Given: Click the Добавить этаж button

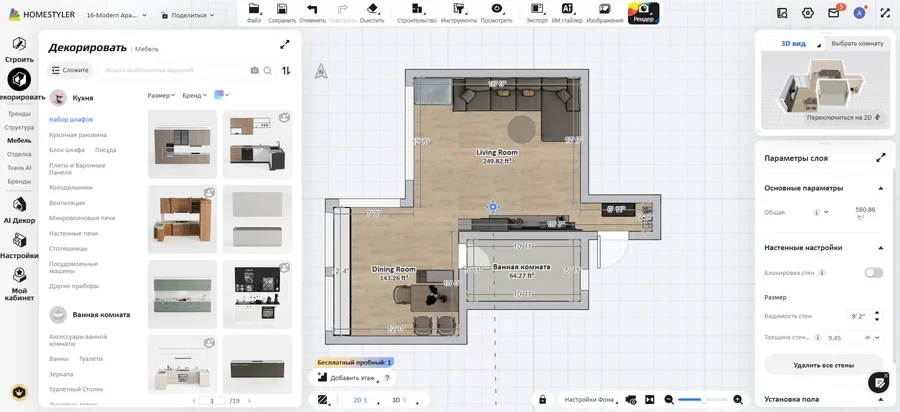Looking at the screenshot, I should (x=351, y=377).
